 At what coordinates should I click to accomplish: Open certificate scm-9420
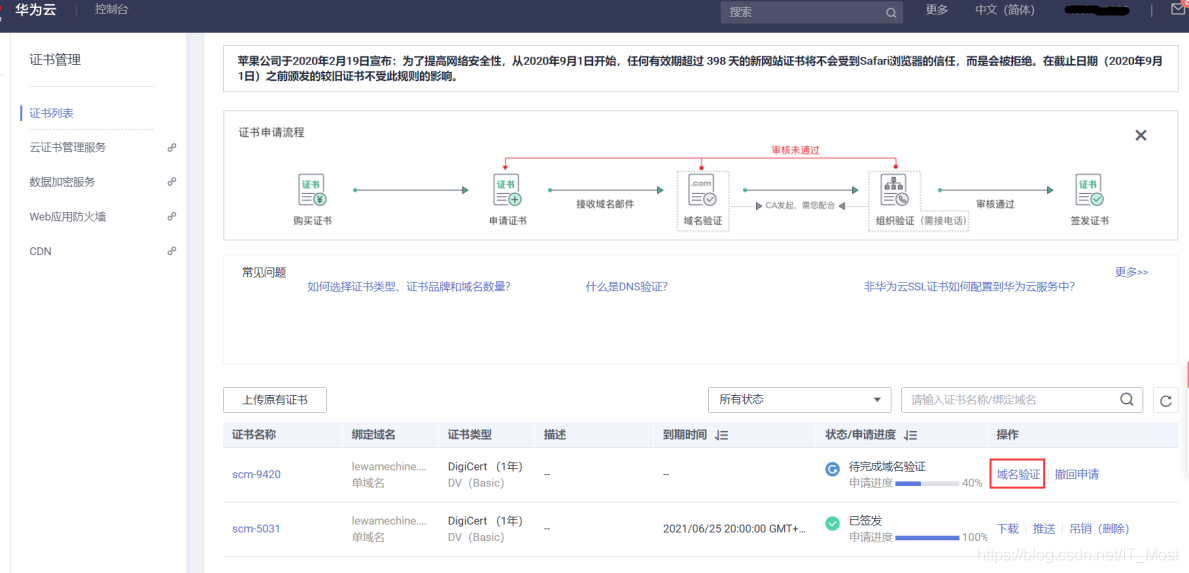tap(256, 474)
